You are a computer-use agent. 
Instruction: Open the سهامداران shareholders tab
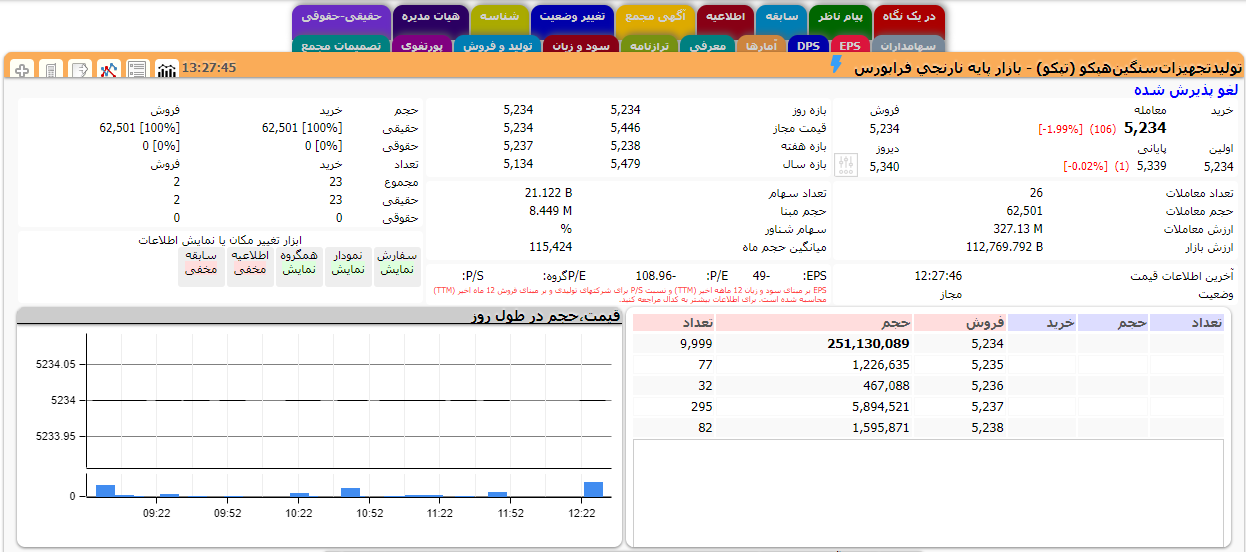click(907, 45)
